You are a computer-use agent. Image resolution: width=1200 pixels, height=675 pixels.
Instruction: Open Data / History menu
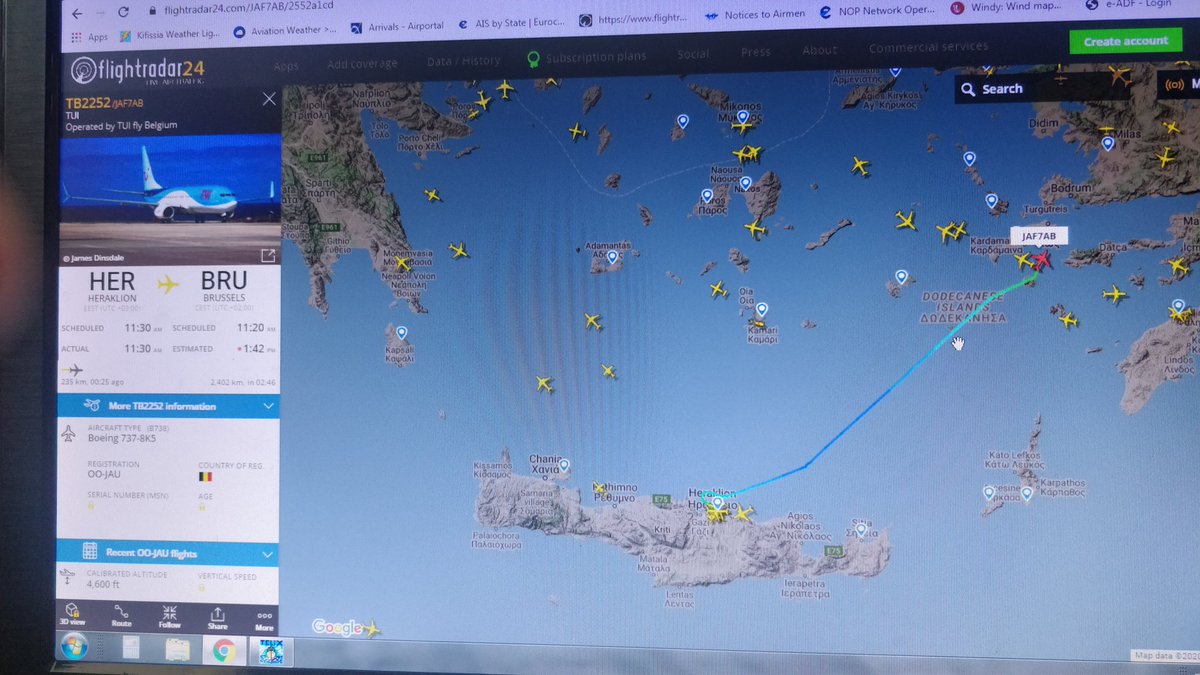tap(463, 60)
